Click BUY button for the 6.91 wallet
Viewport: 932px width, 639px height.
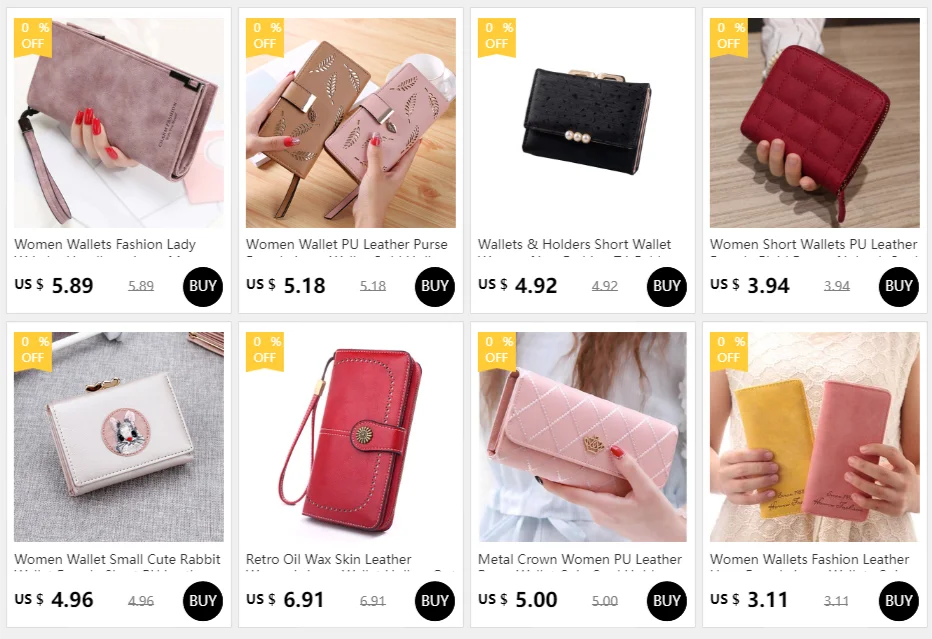(434, 601)
